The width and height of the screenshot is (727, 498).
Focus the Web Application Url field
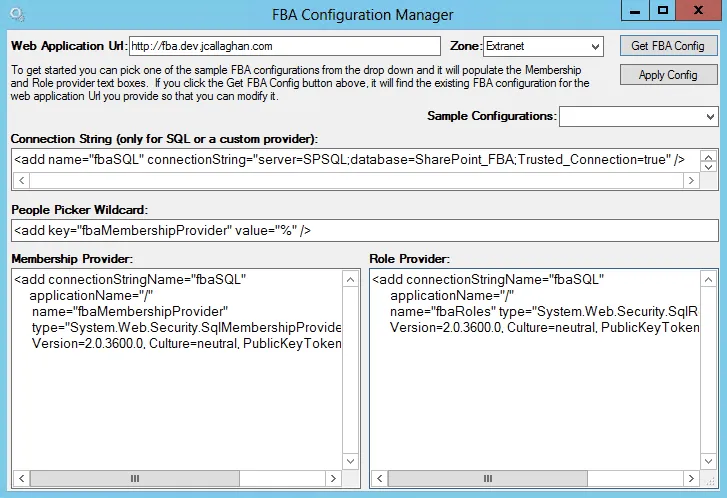point(284,46)
